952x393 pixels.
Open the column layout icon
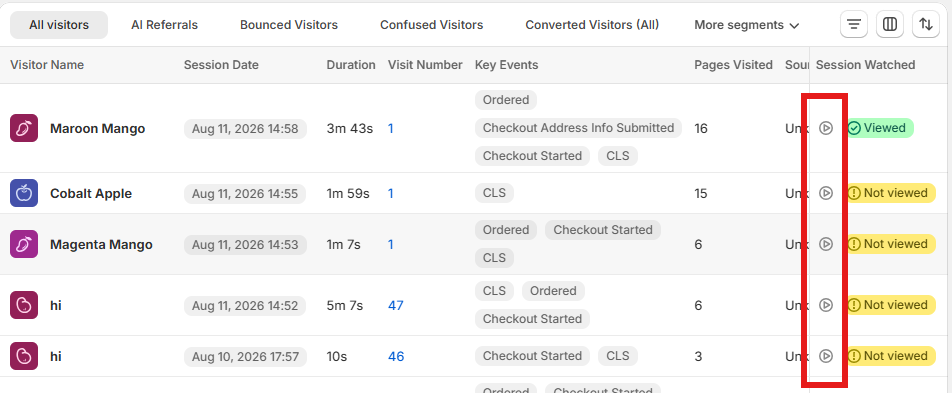pos(889,24)
